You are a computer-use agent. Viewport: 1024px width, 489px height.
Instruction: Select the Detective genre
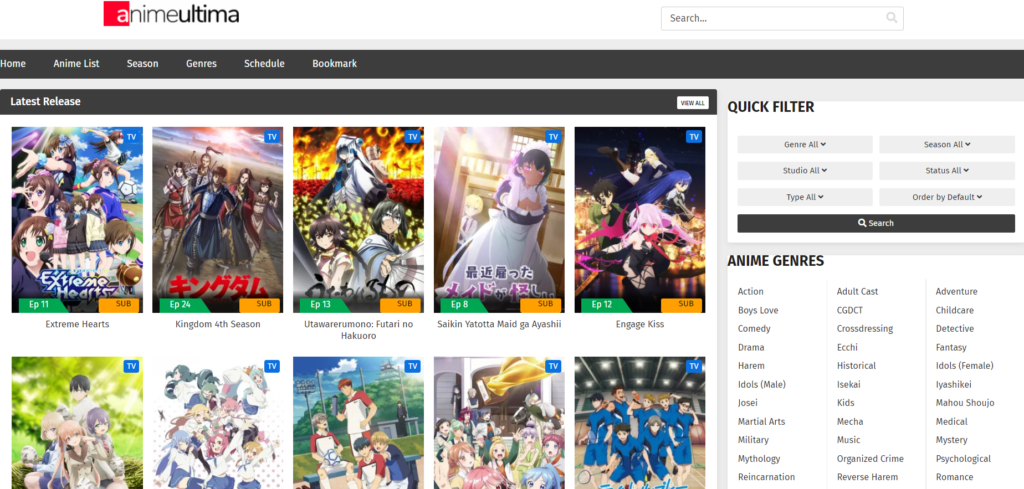[x=954, y=328]
